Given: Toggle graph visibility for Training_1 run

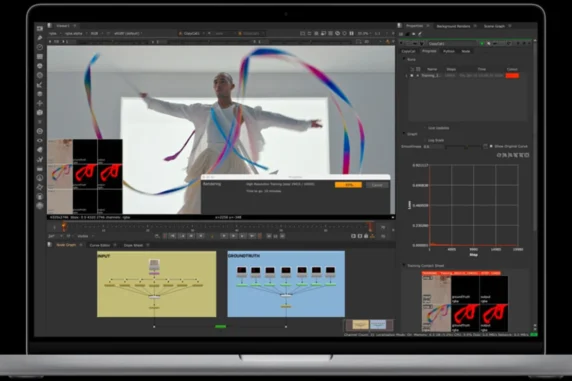Looking at the screenshot, I should point(412,76).
